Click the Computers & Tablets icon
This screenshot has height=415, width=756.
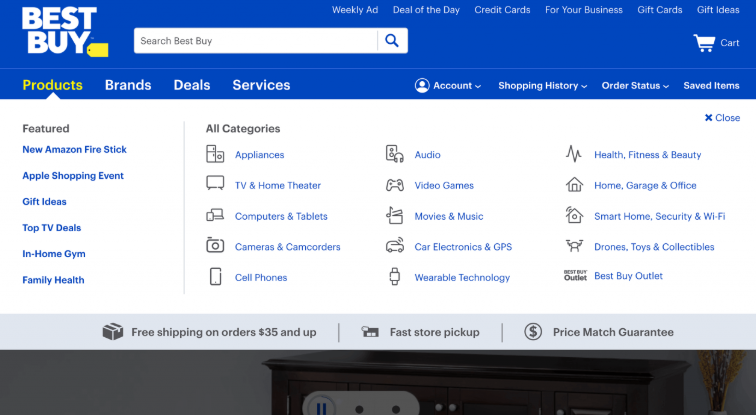point(215,215)
